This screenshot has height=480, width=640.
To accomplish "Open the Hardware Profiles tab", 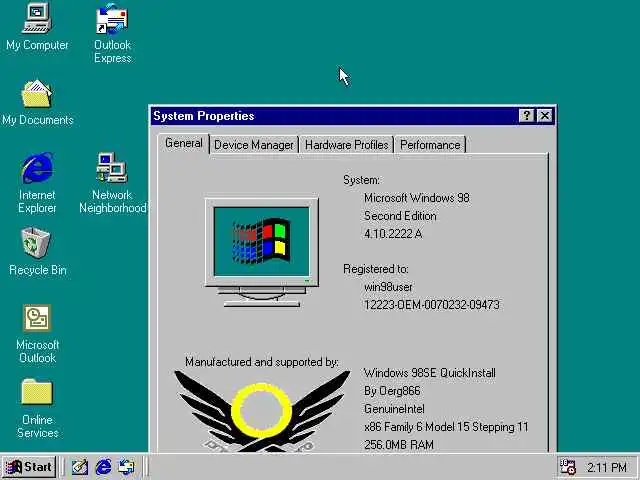I will [347, 145].
